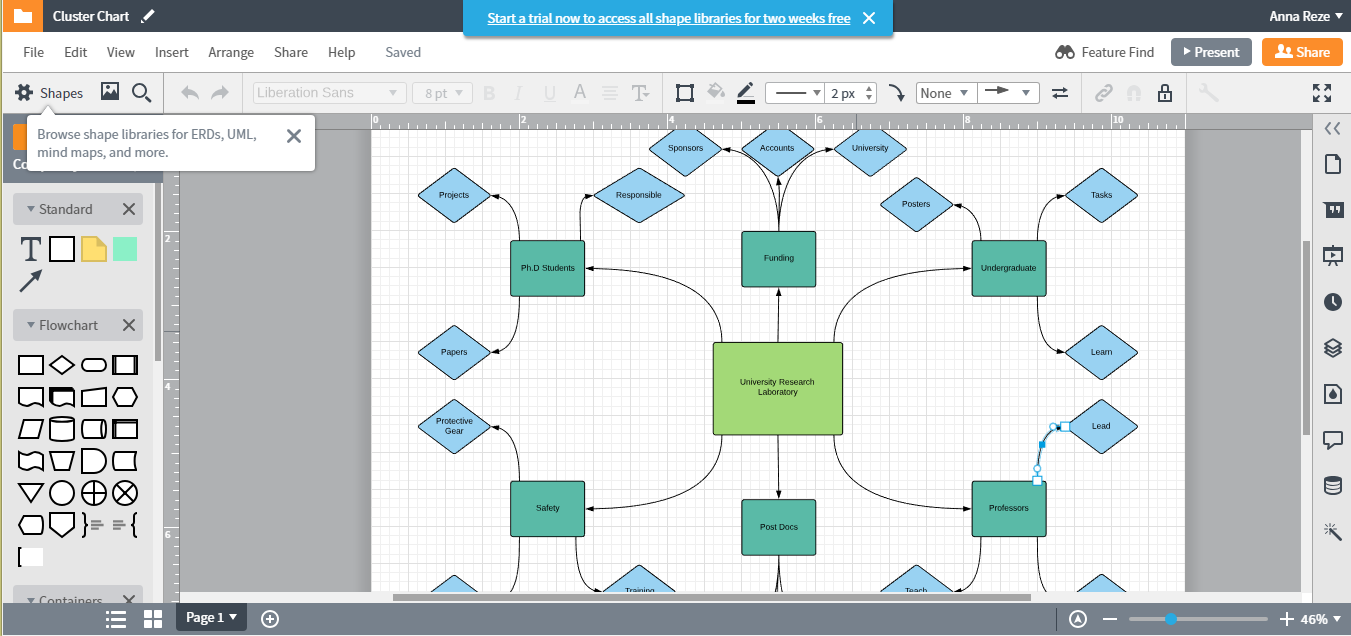
Task: Rename document via pencil icon
Action: pyautogui.click(x=148, y=16)
